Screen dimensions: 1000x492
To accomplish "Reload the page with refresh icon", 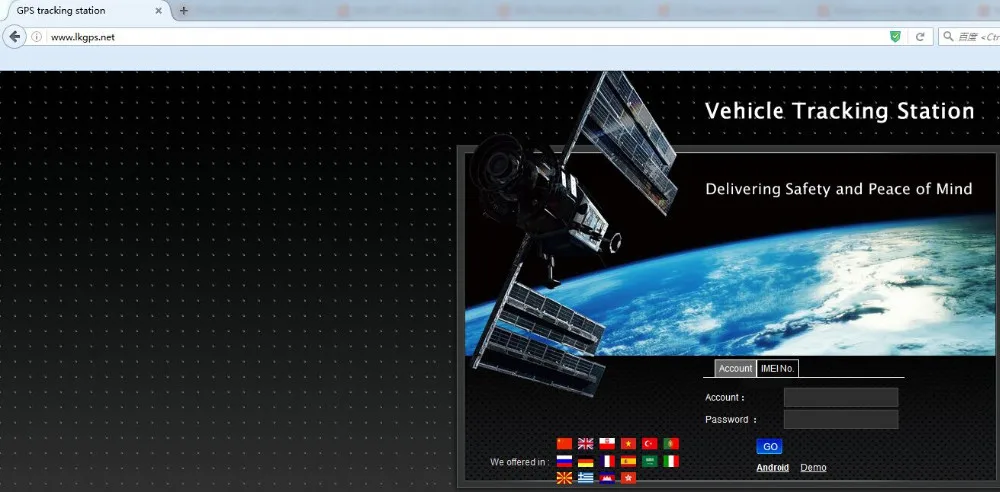I will (920, 37).
